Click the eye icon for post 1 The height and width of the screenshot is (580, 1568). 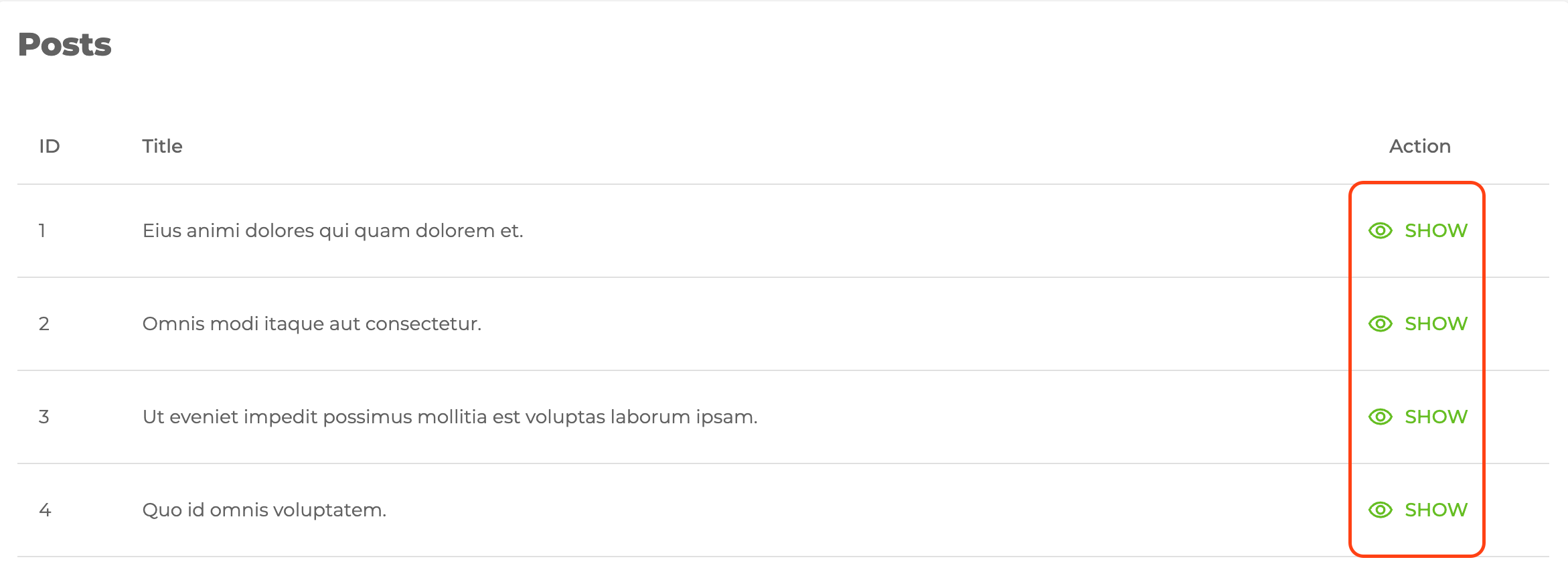(1380, 231)
